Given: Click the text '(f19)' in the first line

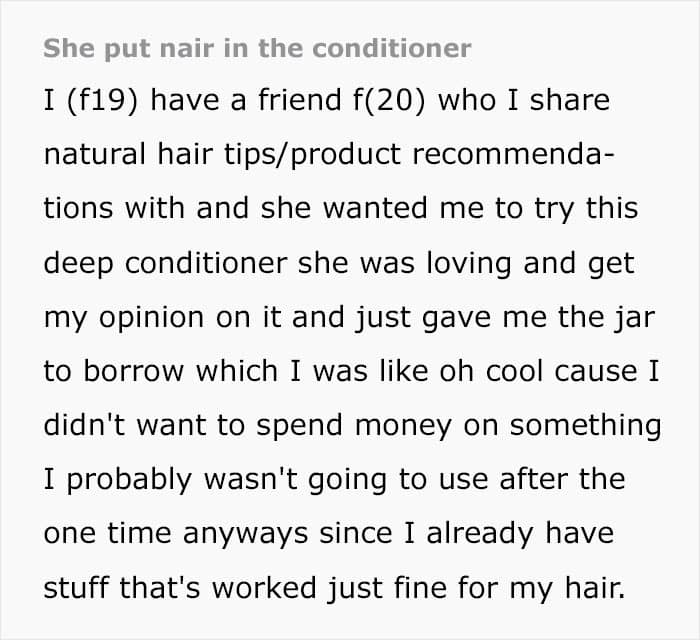Looking at the screenshot, I should click(100, 102).
